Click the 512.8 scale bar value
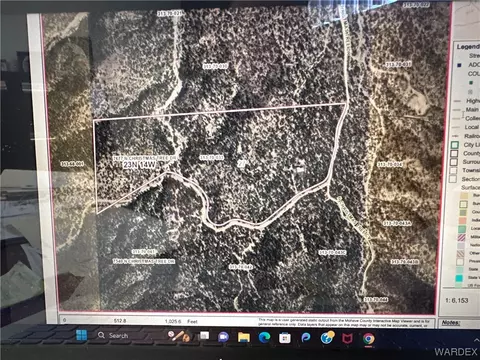 pos(120,321)
